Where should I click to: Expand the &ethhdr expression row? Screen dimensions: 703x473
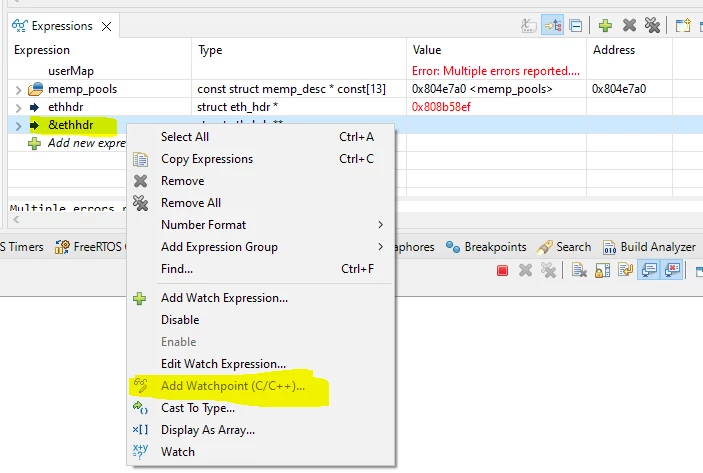pos(18,126)
